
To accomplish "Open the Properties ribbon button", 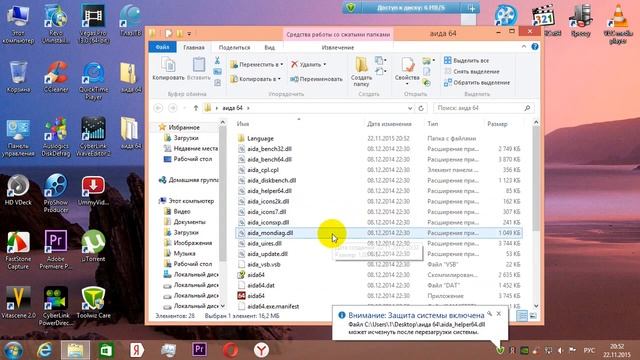I will pyautogui.click(x=407, y=70).
